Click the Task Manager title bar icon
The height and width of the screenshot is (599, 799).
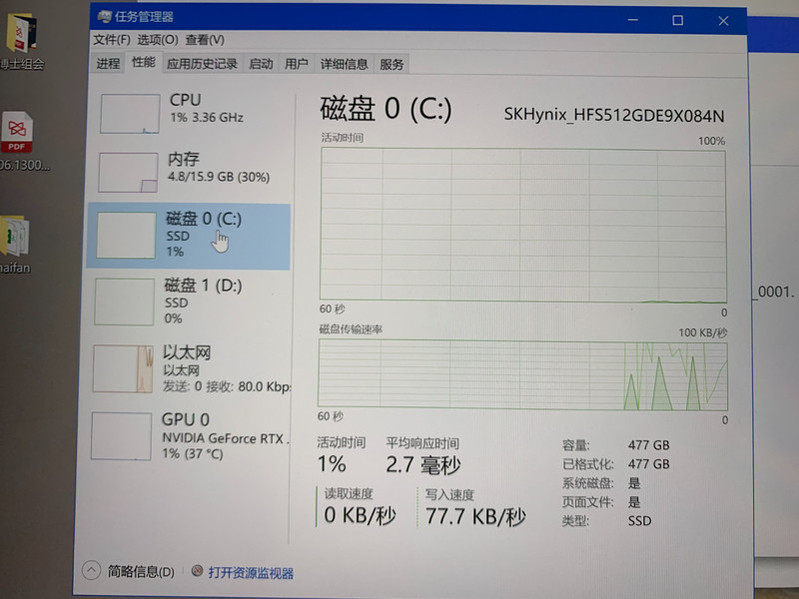(102, 17)
